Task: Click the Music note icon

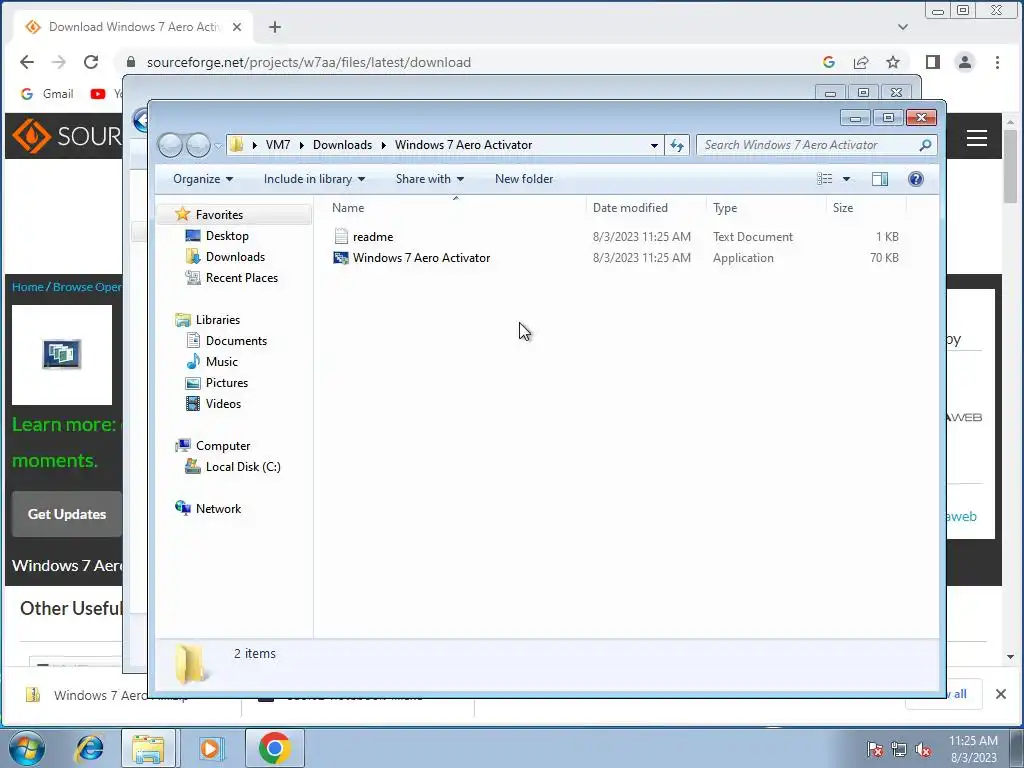Action: pyautogui.click(x=193, y=361)
